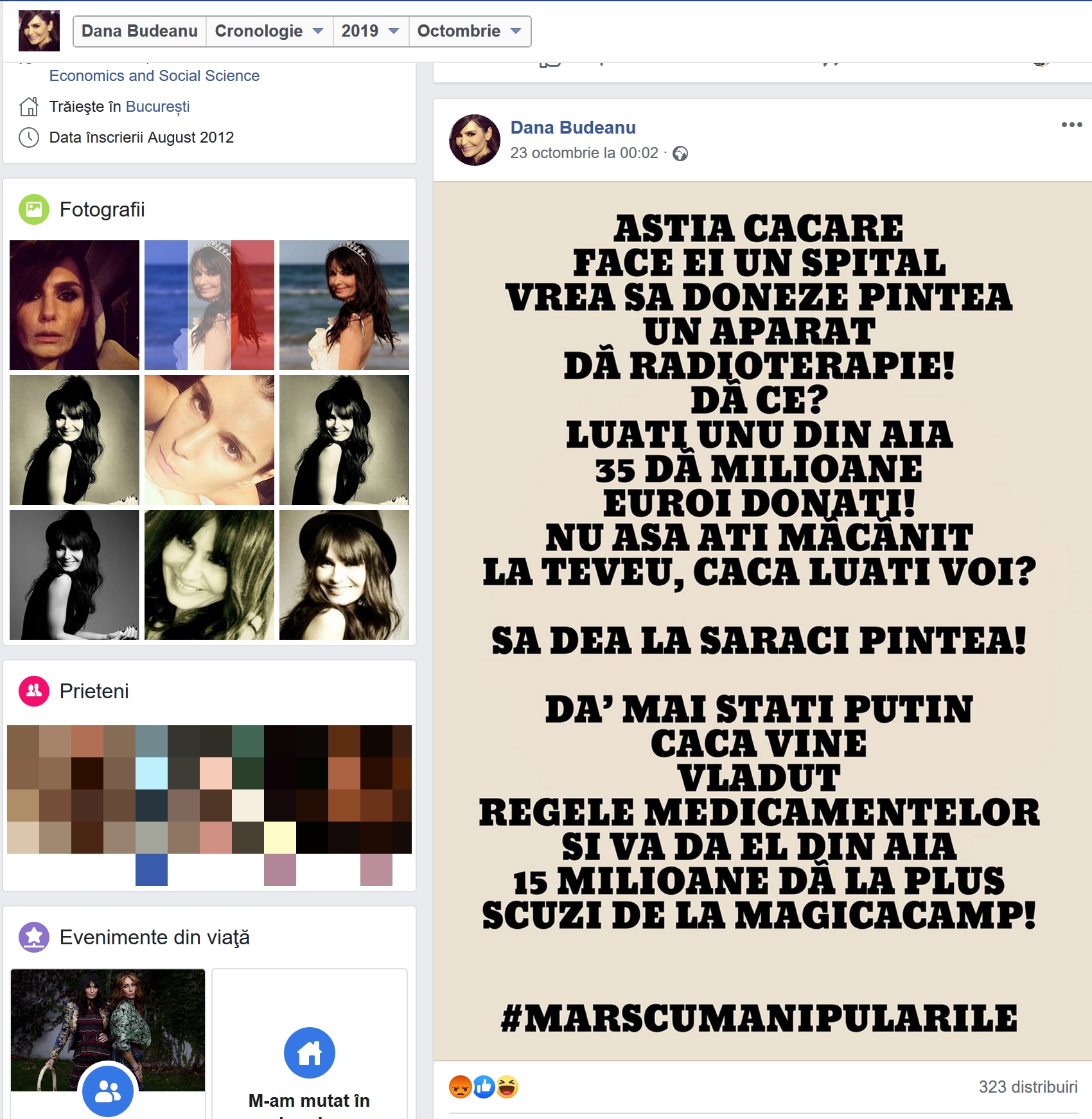This screenshot has height=1119, width=1092.
Task: Click the haha laughing reaction icon
Action: (x=507, y=1087)
